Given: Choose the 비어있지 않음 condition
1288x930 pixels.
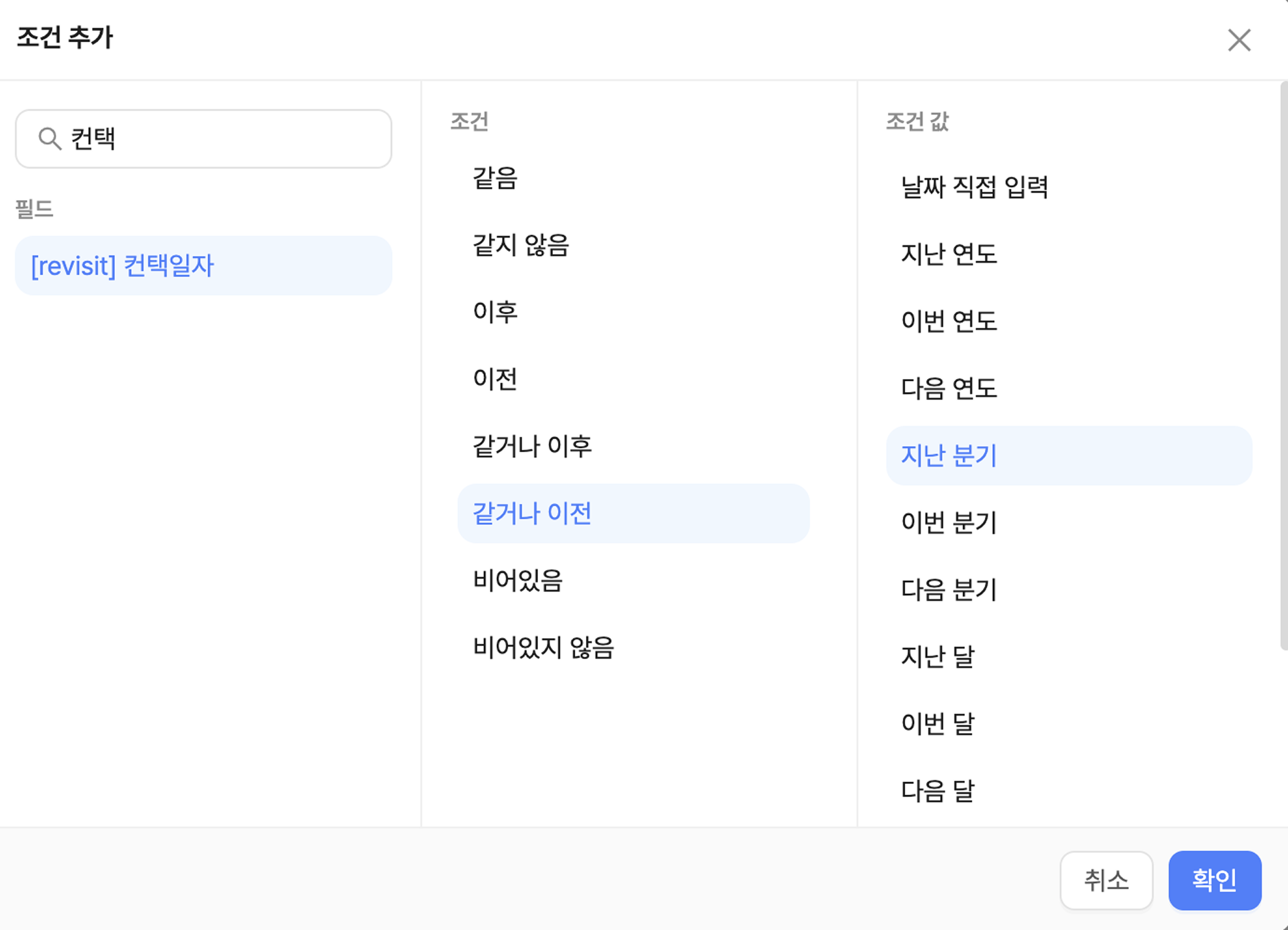Looking at the screenshot, I should click(543, 647).
